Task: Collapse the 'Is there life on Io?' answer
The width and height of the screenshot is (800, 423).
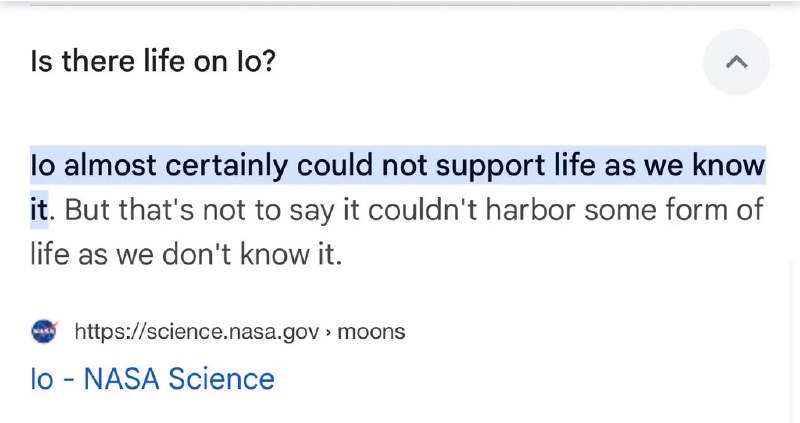Action: tap(736, 62)
